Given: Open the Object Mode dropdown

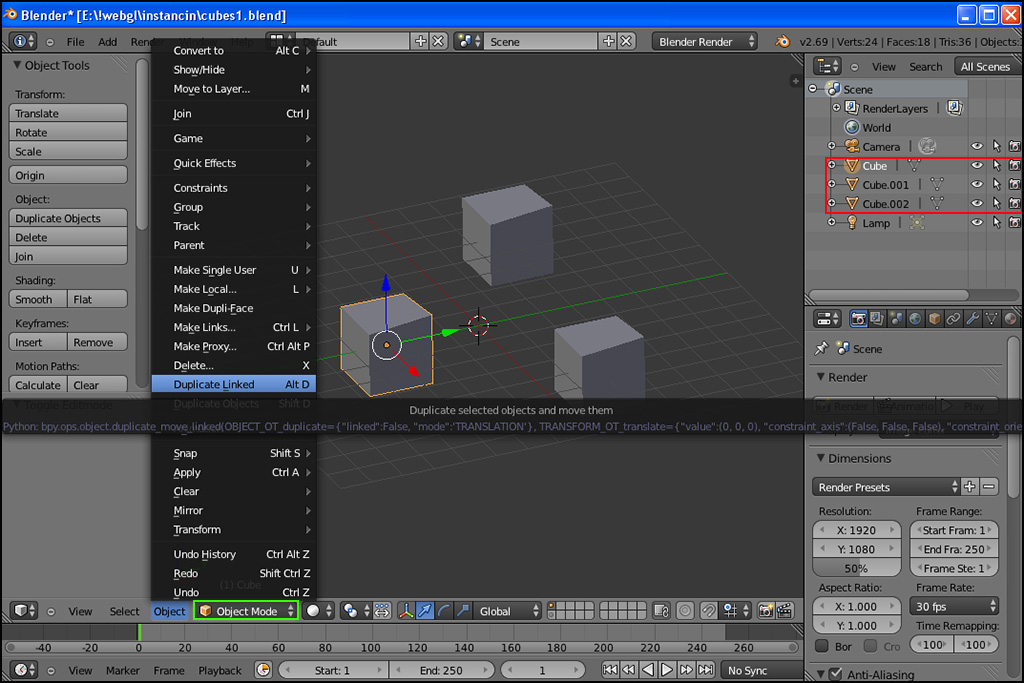Looking at the screenshot, I should 246,611.
